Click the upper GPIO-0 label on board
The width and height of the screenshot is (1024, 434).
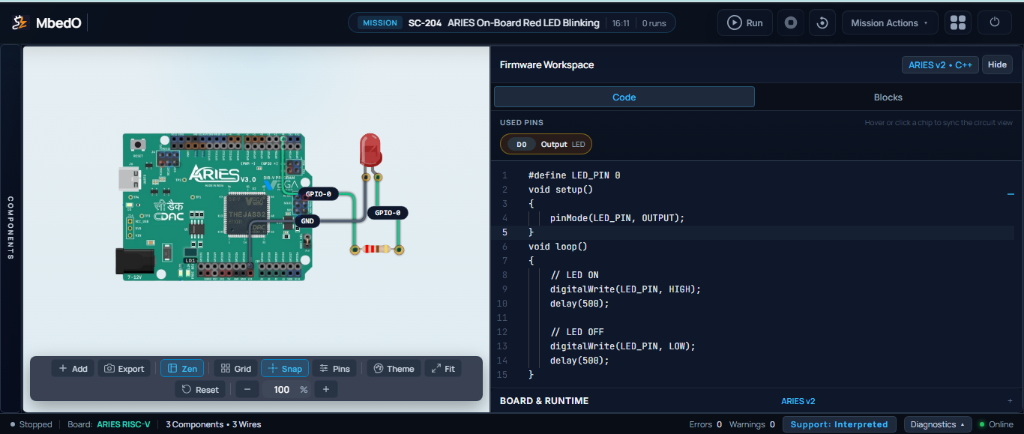[x=319, y=194]
